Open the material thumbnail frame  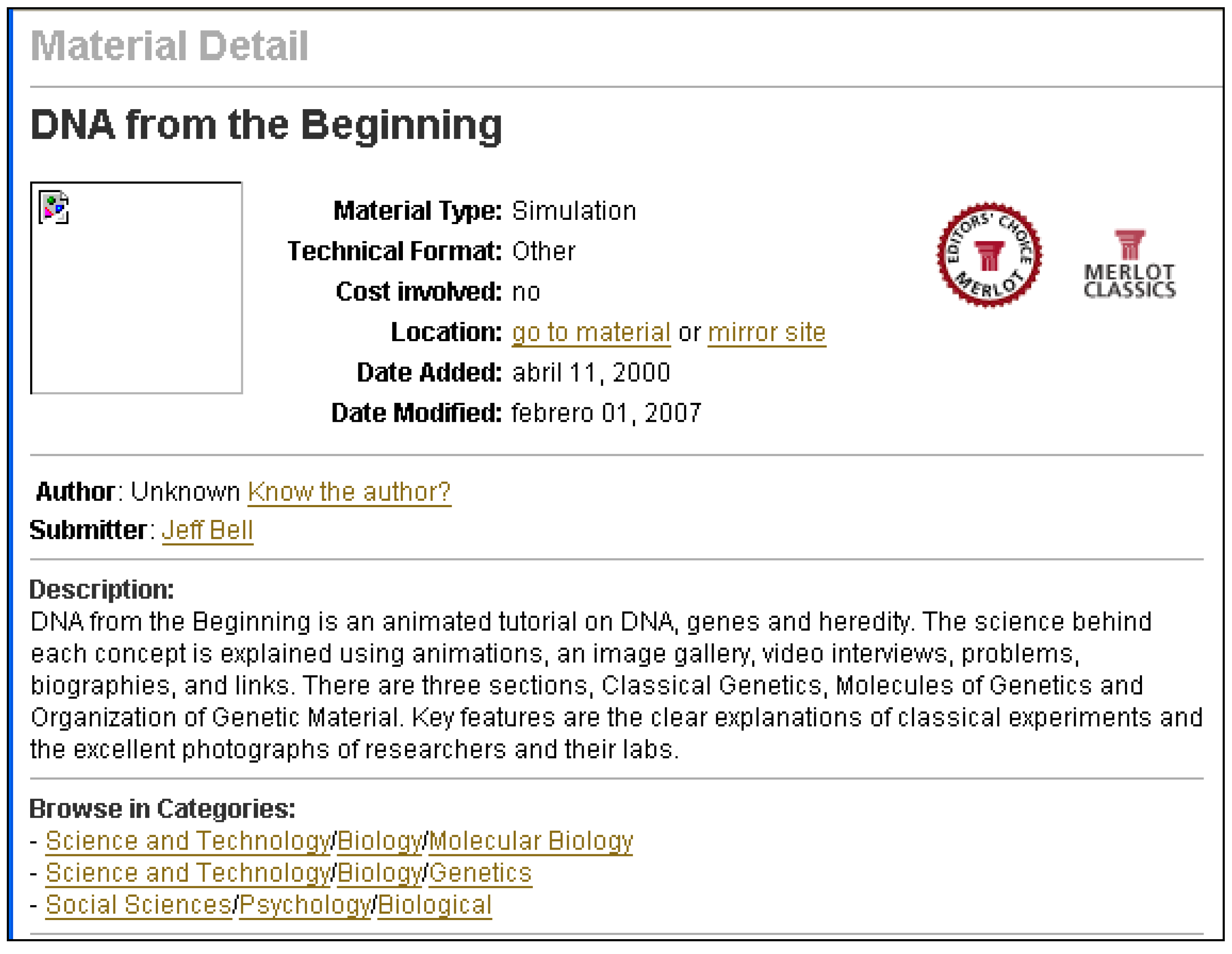point(137,288)
